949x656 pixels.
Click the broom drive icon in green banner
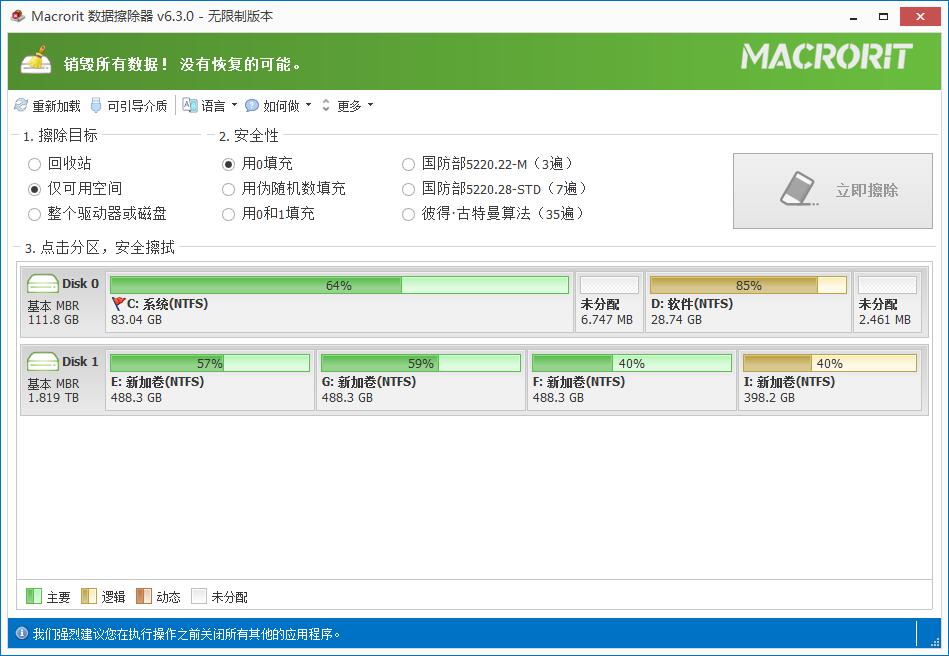pyautogui.click(x=36, y=60)
